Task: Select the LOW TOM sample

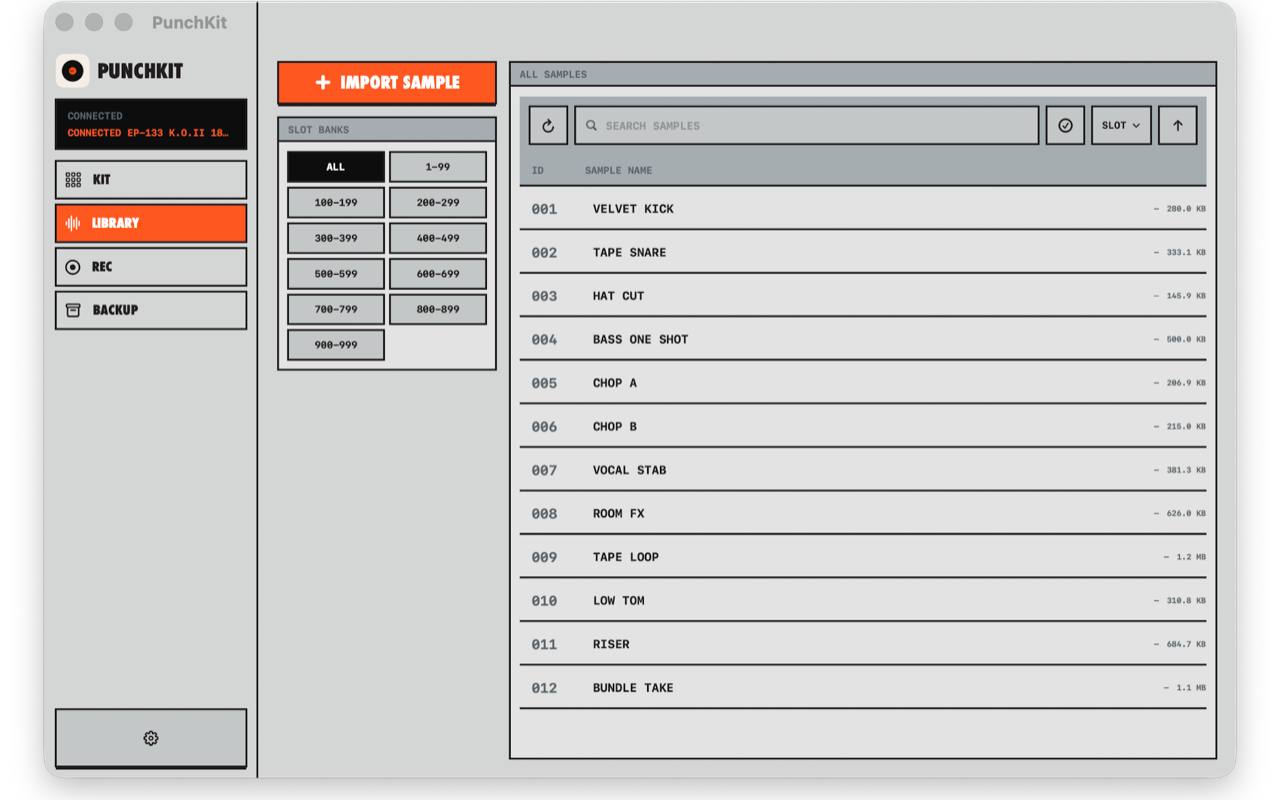Action: [x=863, y=601]
